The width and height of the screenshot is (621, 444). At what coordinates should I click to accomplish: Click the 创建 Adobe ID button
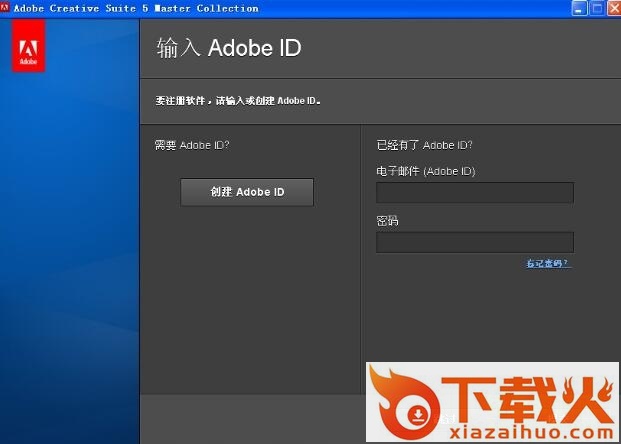pos(247,192)
